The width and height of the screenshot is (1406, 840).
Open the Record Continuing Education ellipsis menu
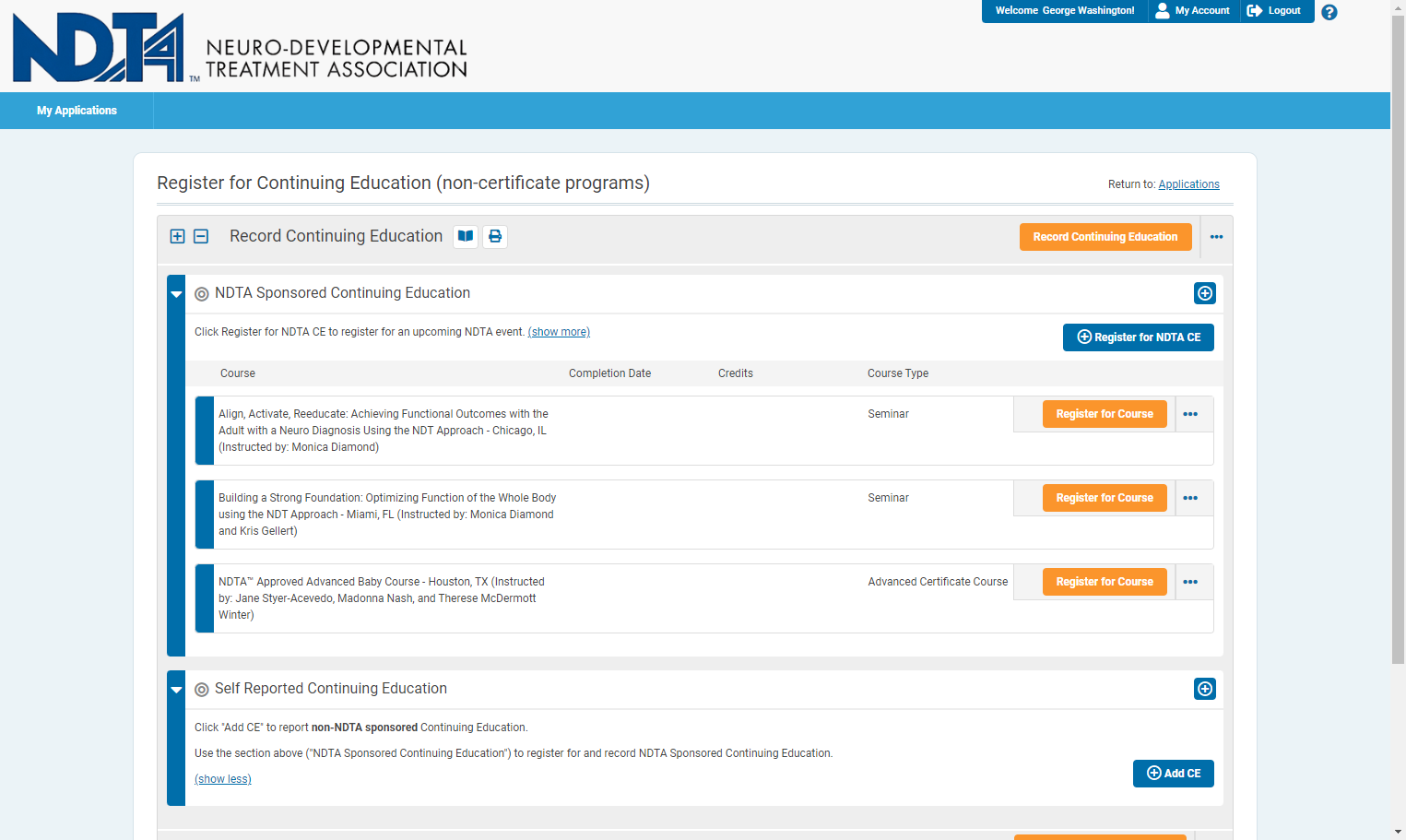tap(1216, 237)
